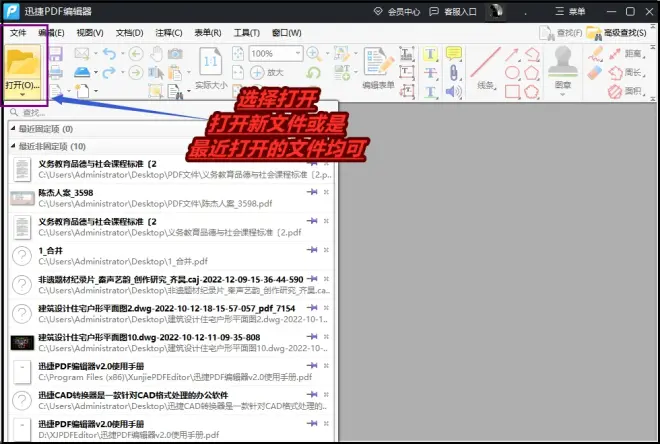This screenshot has width=660, height=444.
Task: Open the 工具(T) menu
Action: tap(247, 33)
